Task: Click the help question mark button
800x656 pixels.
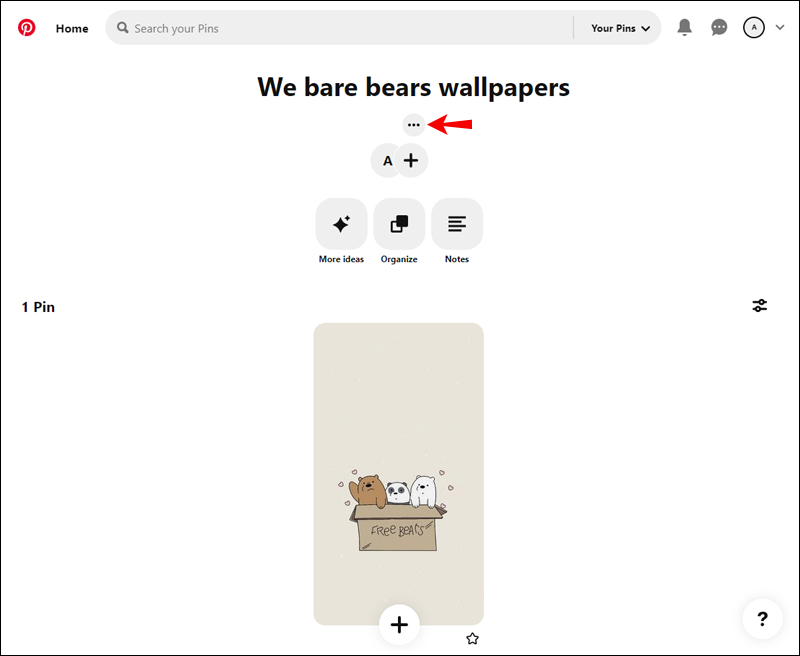Action: [762, 619]
